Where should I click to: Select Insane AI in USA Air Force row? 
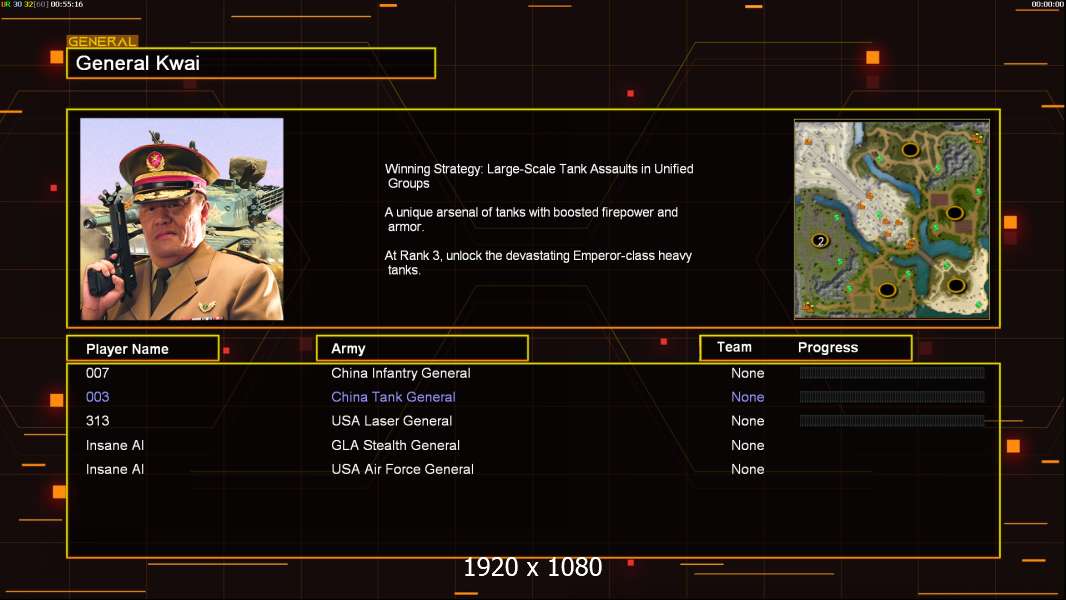pos(115,469)
